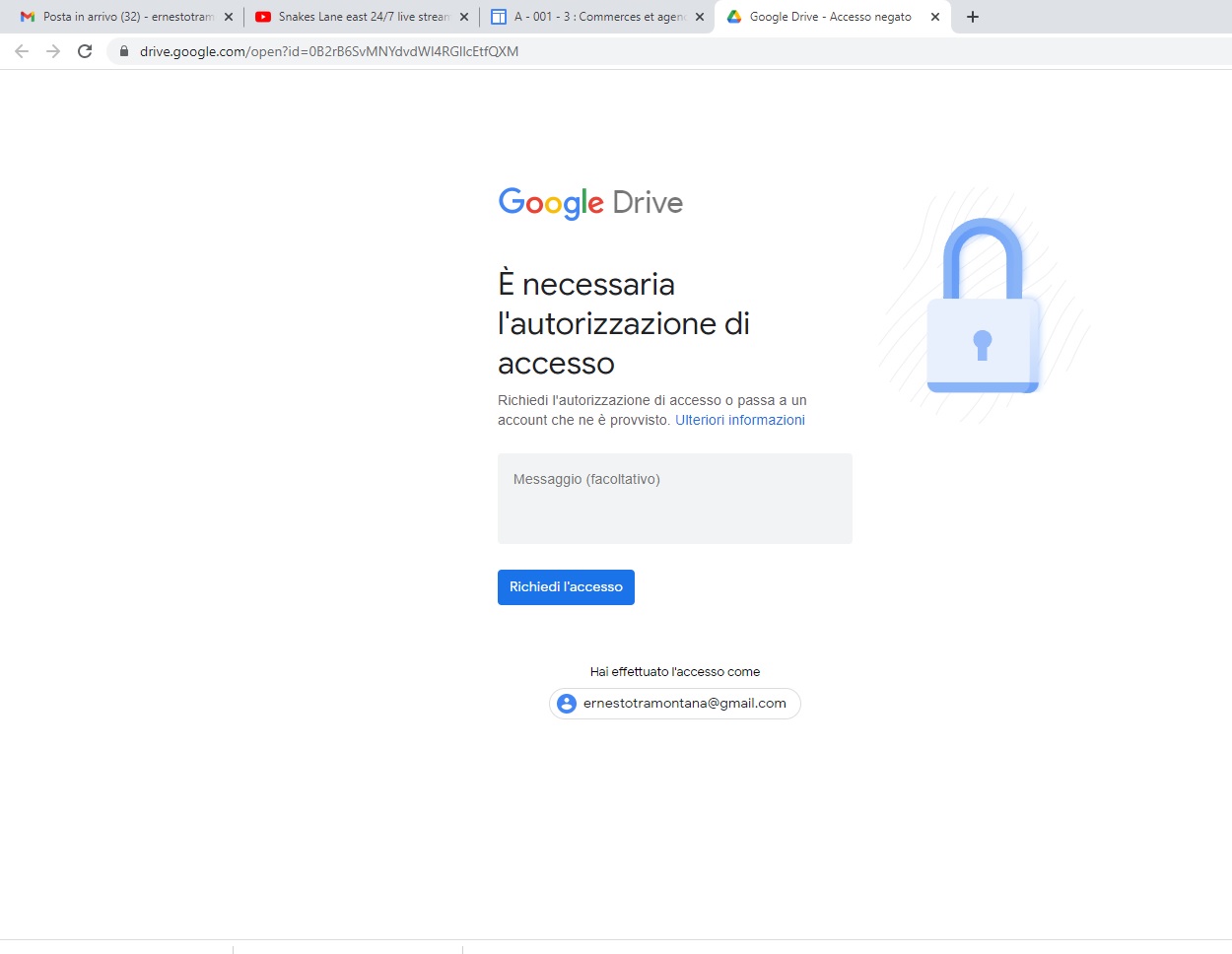
Task: Close the Commerces et agences tab
Action: [x=700, y=17]
